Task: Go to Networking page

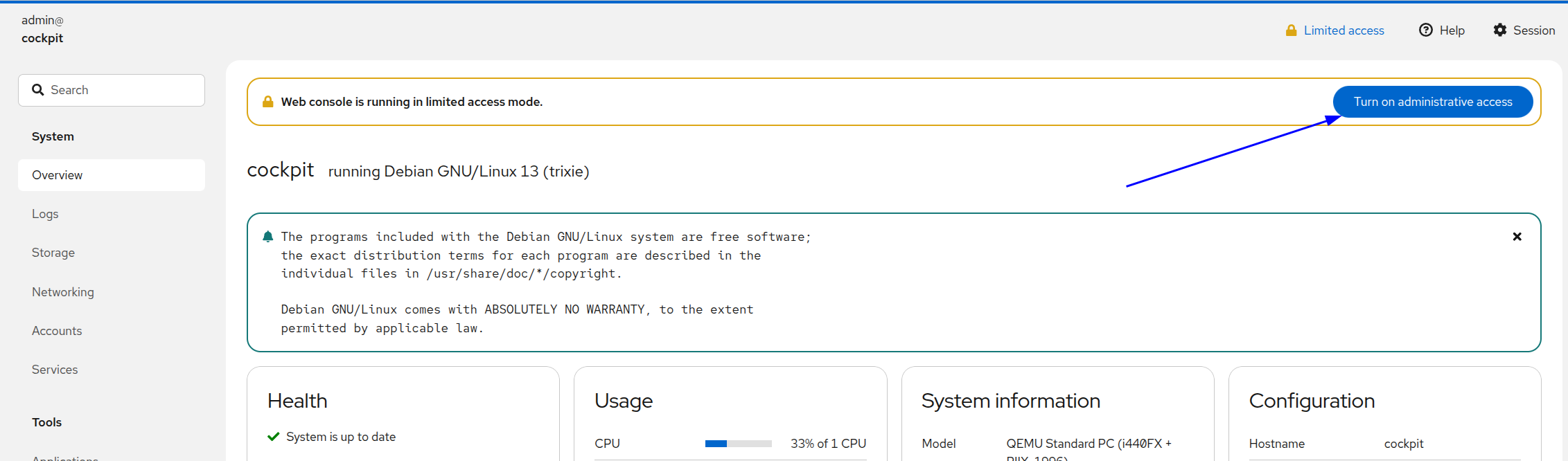Action: pyautogui.click(x=112, y=292)
